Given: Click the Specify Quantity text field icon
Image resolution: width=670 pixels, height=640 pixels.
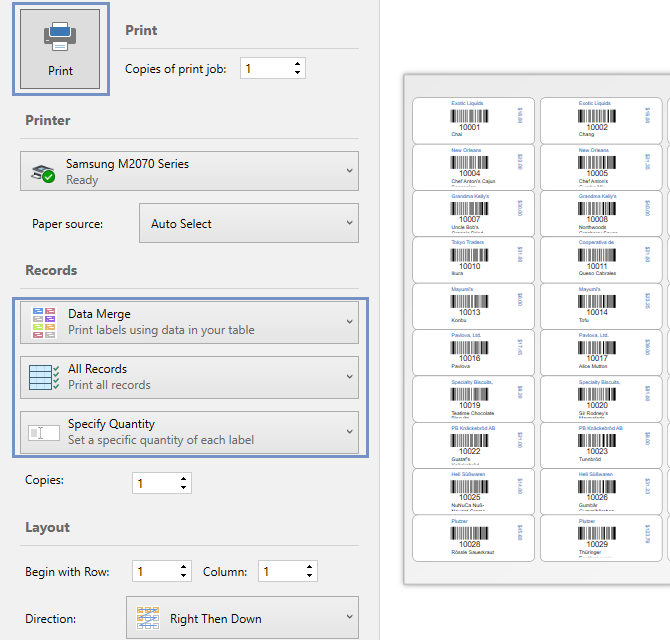Looking at the screenshot, I should tap(44, 433).
